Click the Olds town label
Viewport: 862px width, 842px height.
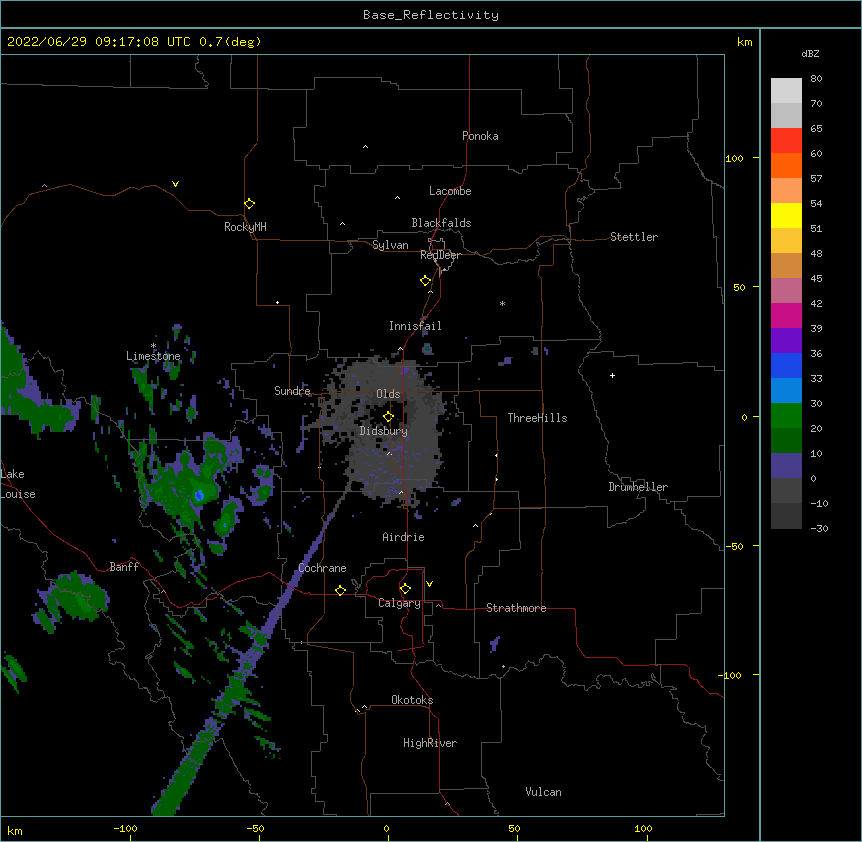[x=388, y=394]
